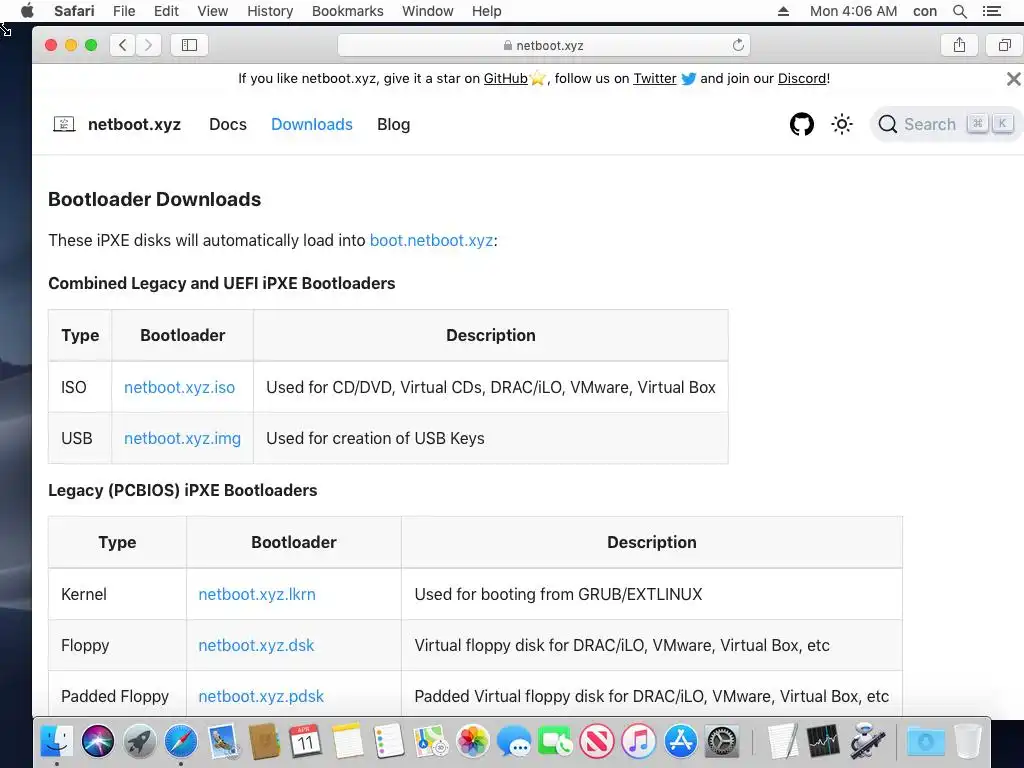Click the 'con' user name in menu bar
The width and height of the screenshot is (1024, 768).
pos(925,11)
